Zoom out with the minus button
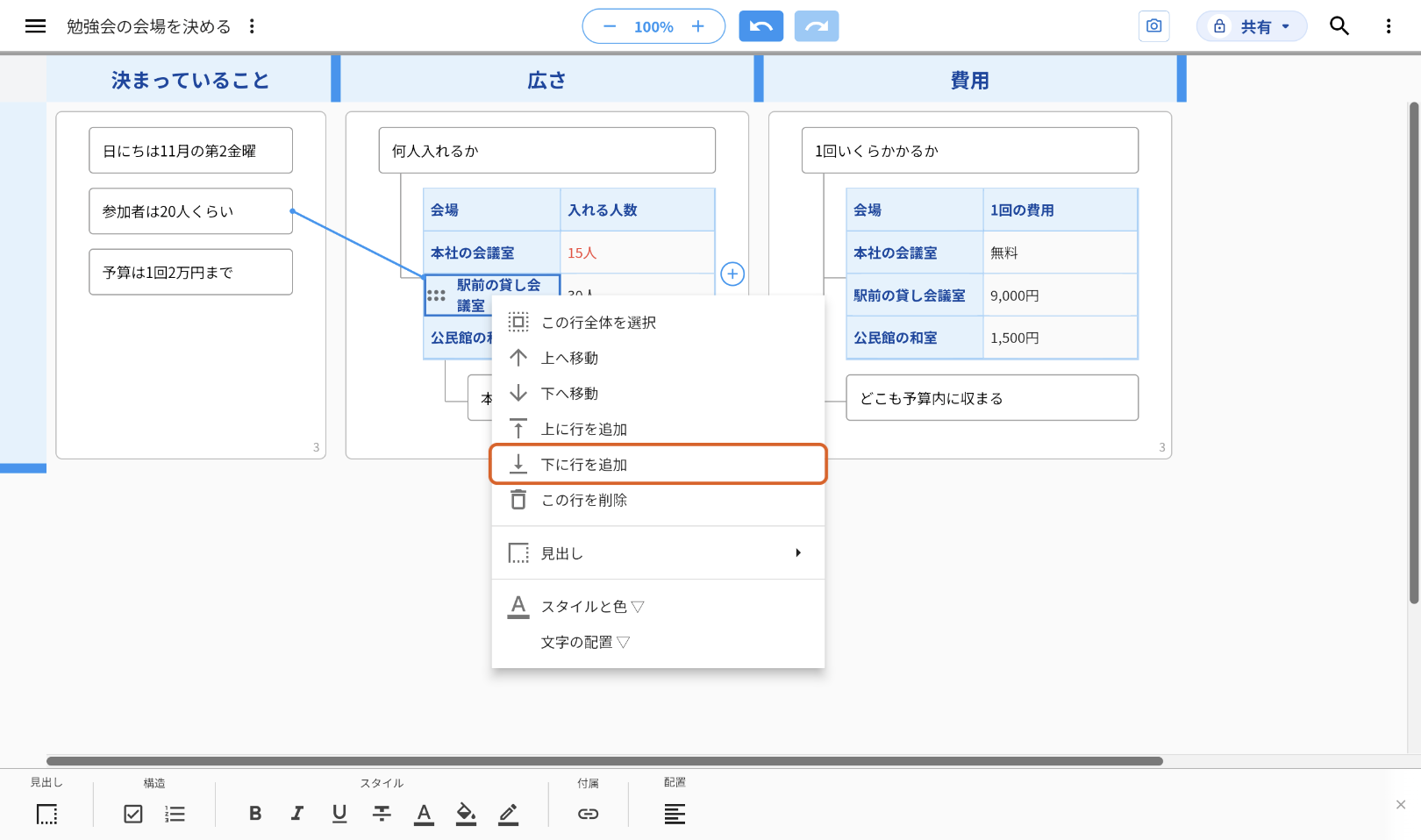Screen dimensions: 1421x840 [x=610, y=26]
